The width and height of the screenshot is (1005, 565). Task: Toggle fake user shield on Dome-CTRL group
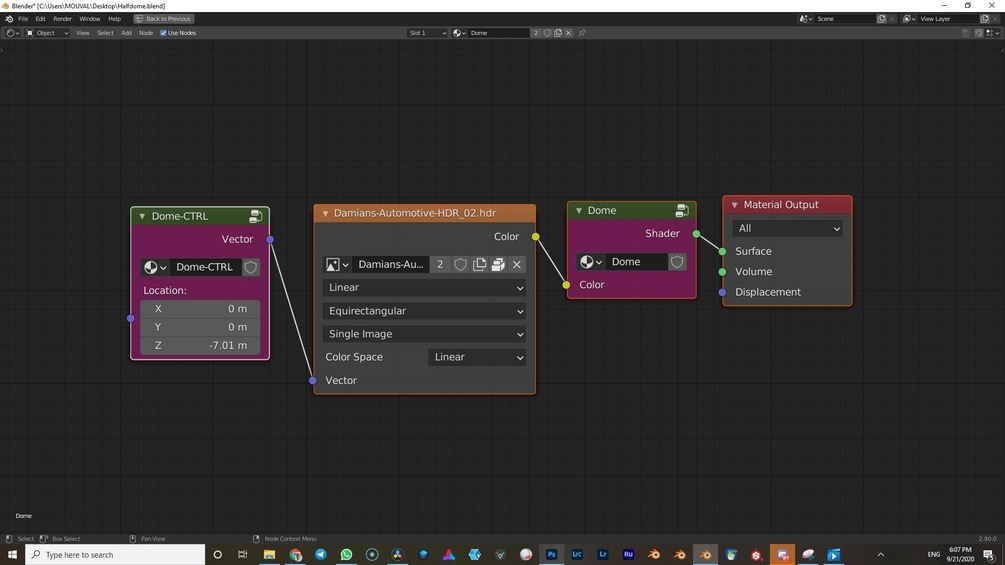[251, 267]
